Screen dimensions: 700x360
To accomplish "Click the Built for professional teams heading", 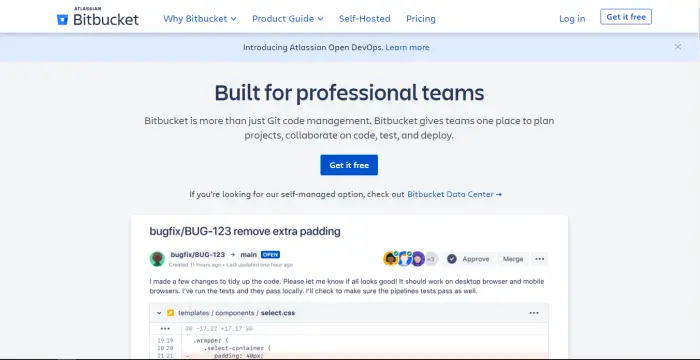I will [x=349, y=93].
